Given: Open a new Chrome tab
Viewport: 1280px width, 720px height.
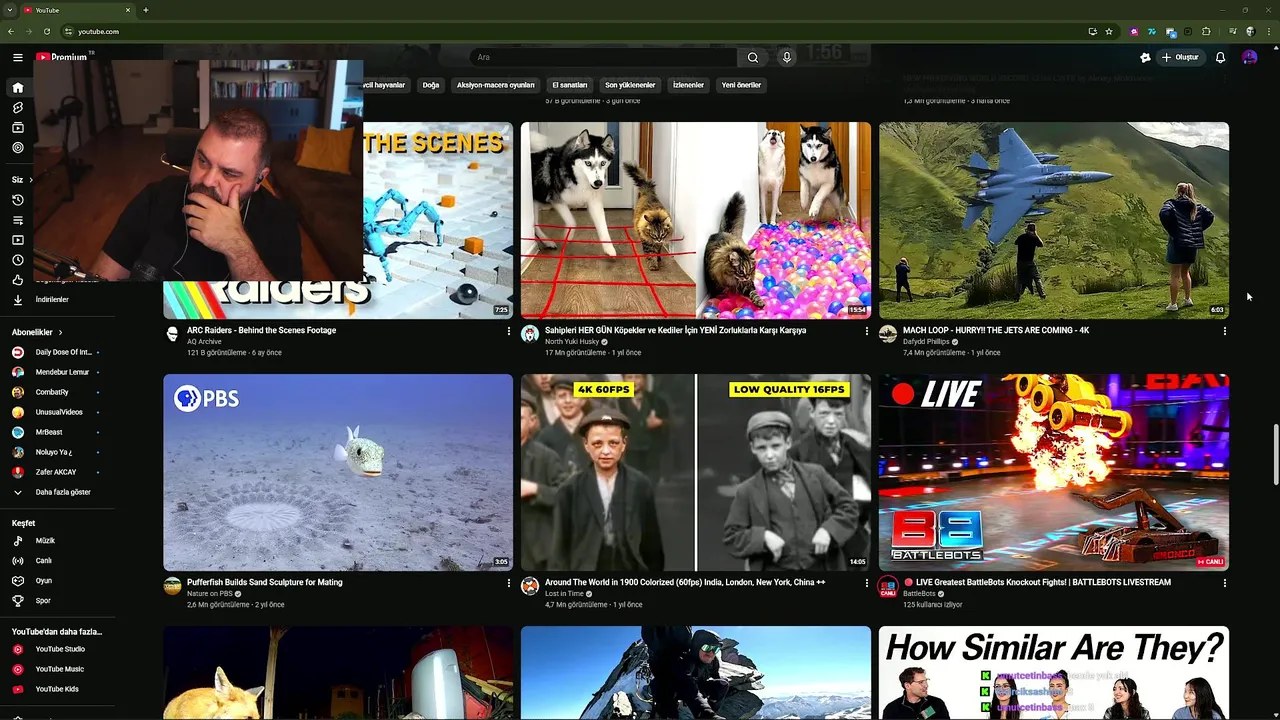Looking at the screenshot, I should click(146, 10).
